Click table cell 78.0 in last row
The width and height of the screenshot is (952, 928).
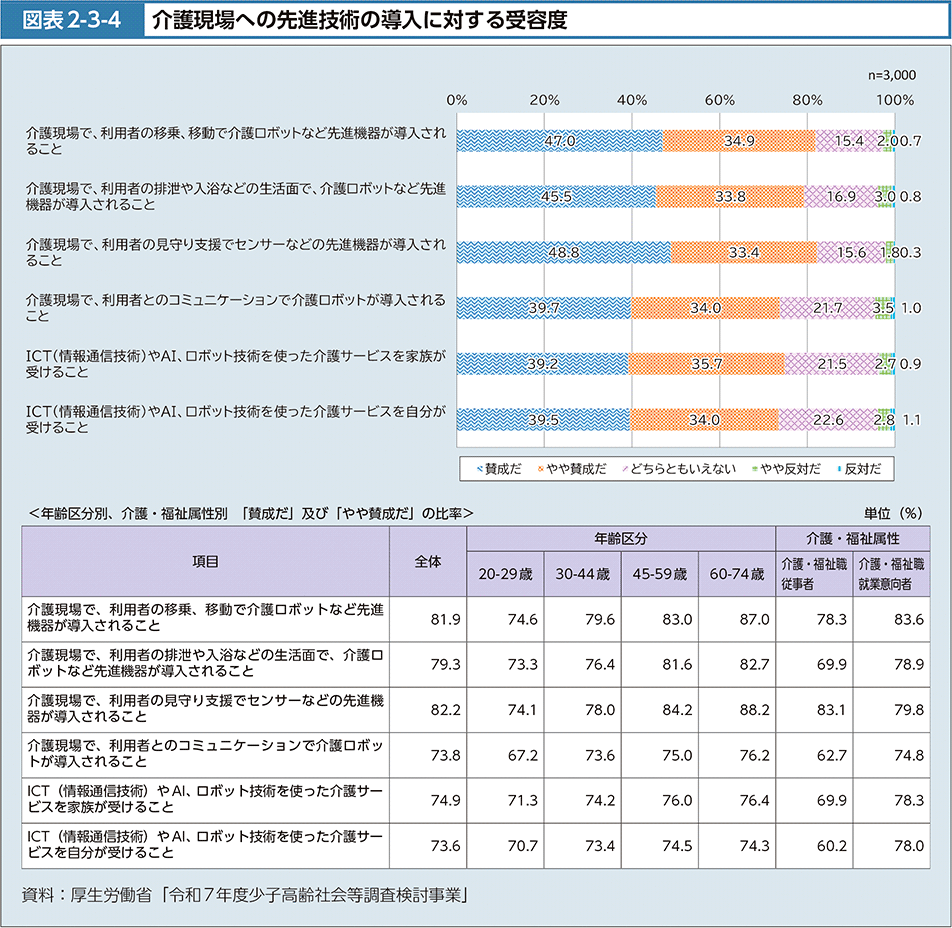[908, 846]
